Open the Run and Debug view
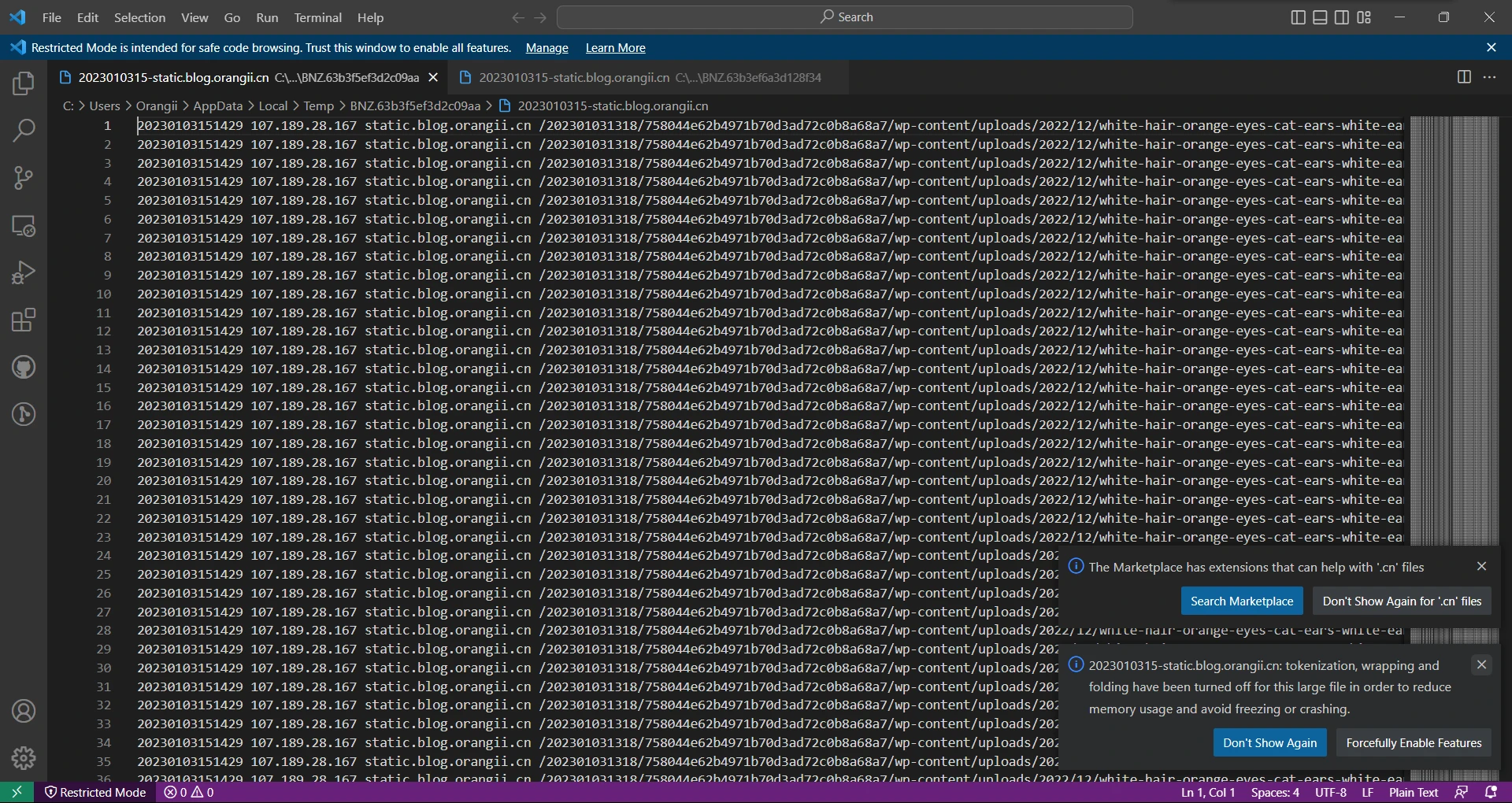 tap(24, 272)
